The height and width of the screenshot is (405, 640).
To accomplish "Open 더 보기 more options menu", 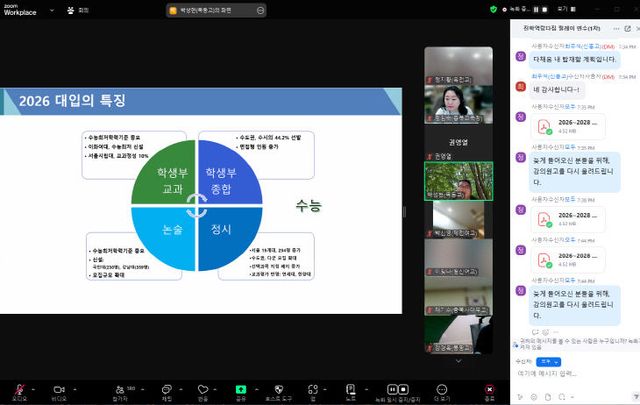I will pos(442,388).
